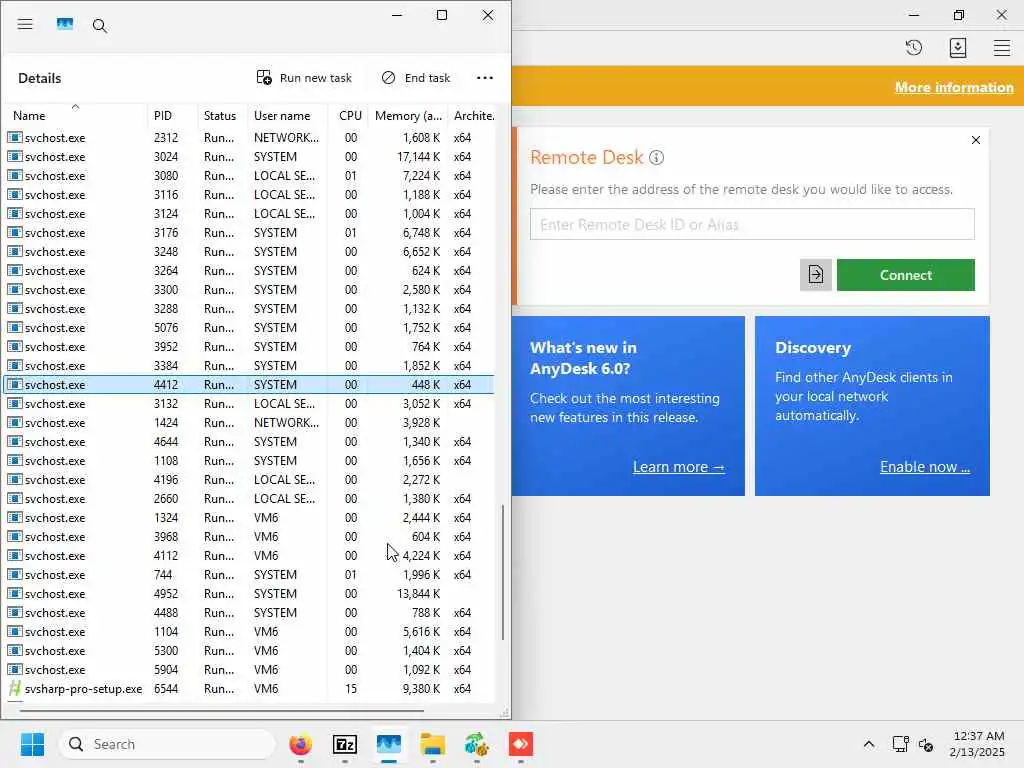Viewport: 1024px width, 768px height.
Task: Click icon of svchost.exe PID 5904
Action: click(x=14, y=669)
